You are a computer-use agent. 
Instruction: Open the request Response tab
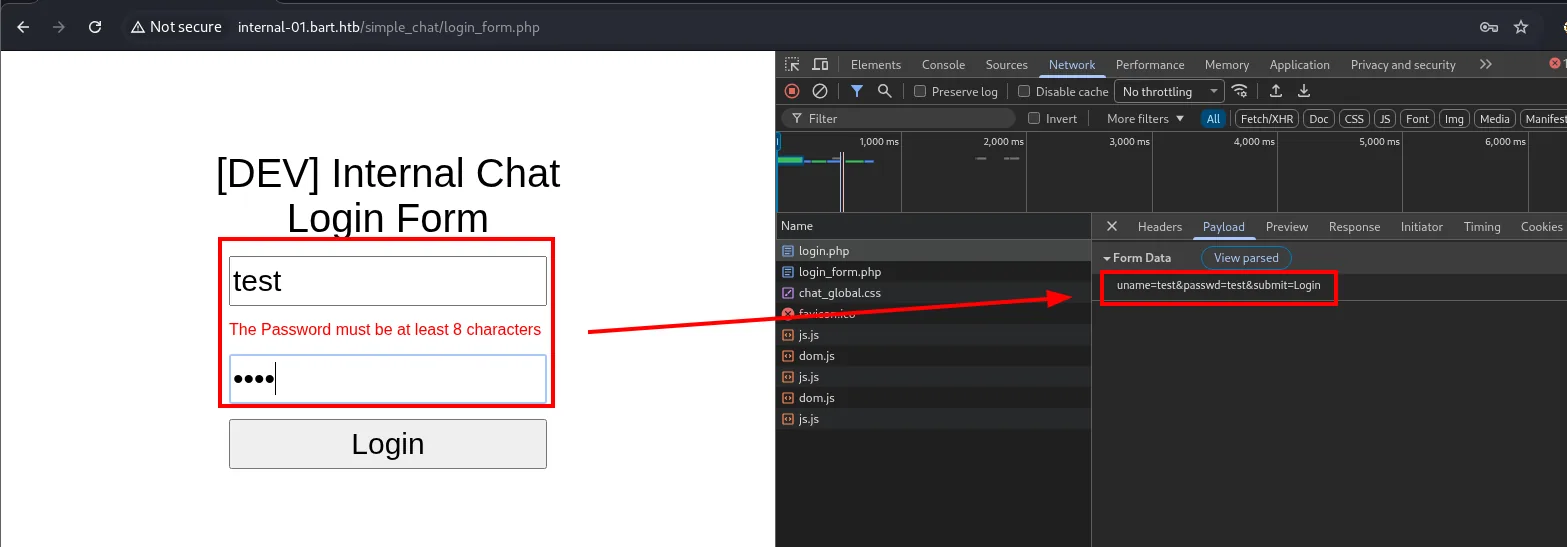(1355, 227)
